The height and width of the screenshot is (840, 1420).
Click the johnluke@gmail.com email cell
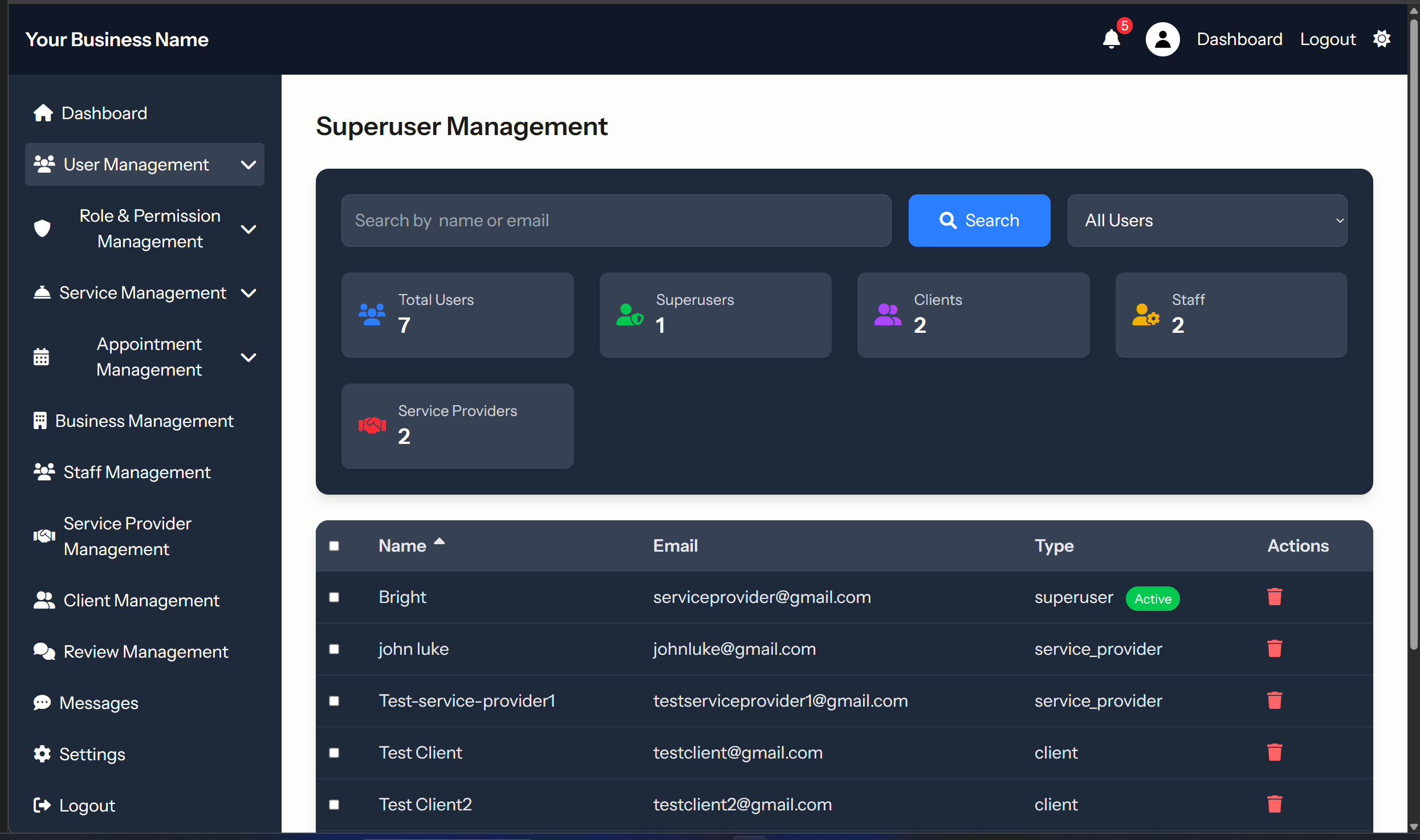[734, 649]
